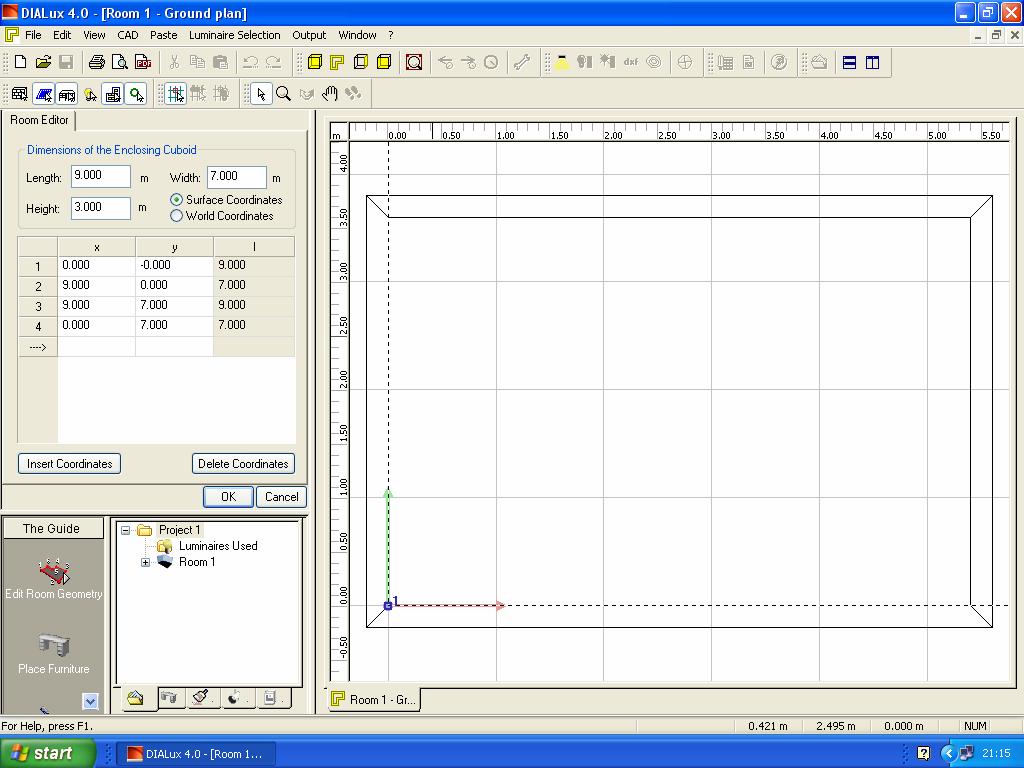Open the CAD menu

(x=127, y=35)
